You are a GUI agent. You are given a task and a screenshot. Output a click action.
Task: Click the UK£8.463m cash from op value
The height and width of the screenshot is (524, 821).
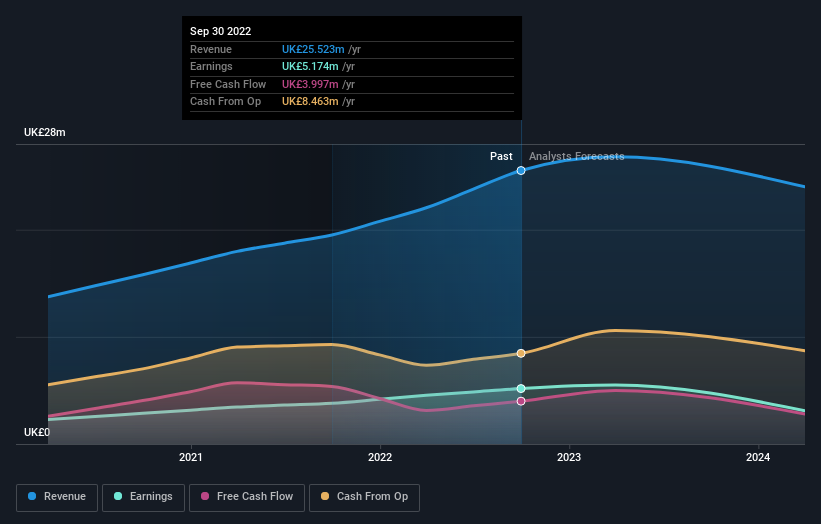click(x=310, y=102)
